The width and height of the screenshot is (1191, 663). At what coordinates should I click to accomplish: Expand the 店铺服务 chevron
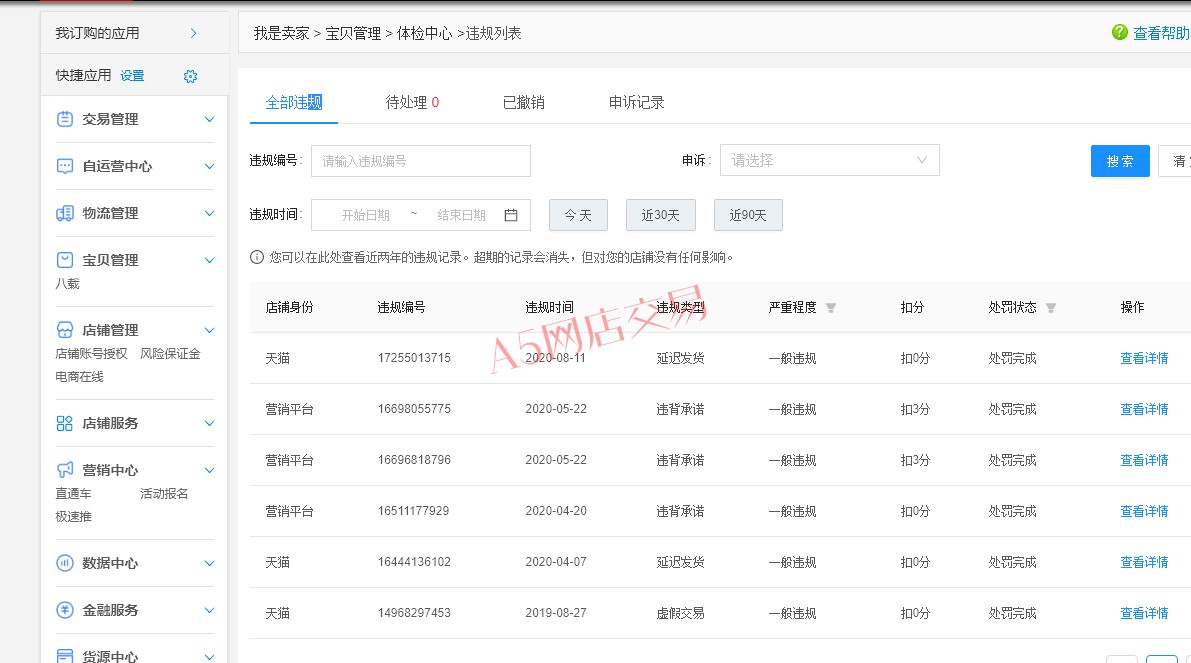click(210, 424)
